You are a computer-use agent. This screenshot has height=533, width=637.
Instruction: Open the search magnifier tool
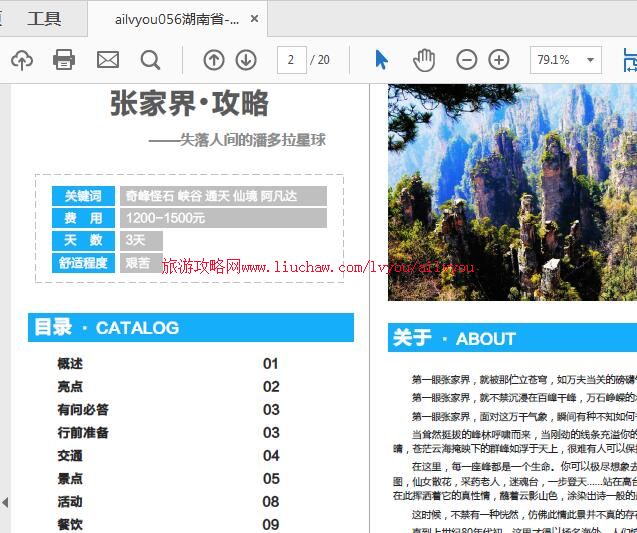[150, 60]
